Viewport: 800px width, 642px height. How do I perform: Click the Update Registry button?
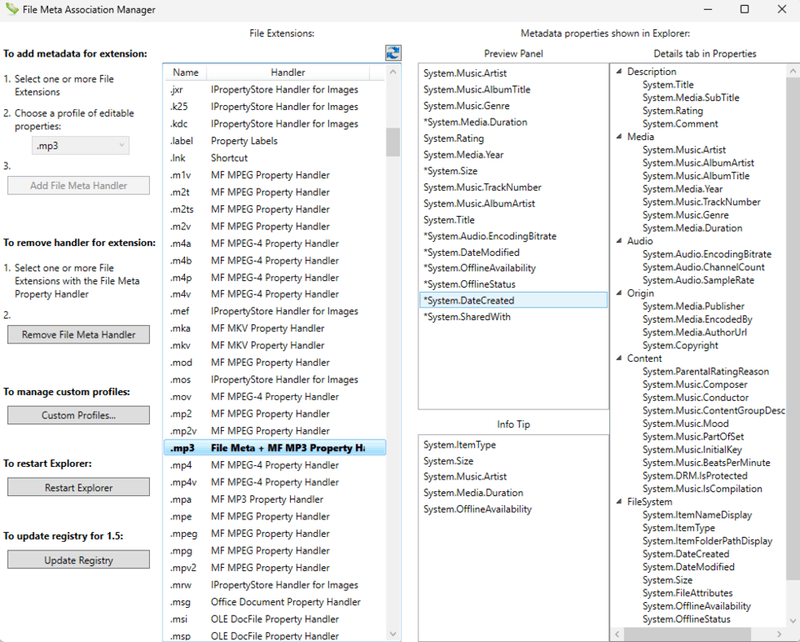tap(79, 560)
